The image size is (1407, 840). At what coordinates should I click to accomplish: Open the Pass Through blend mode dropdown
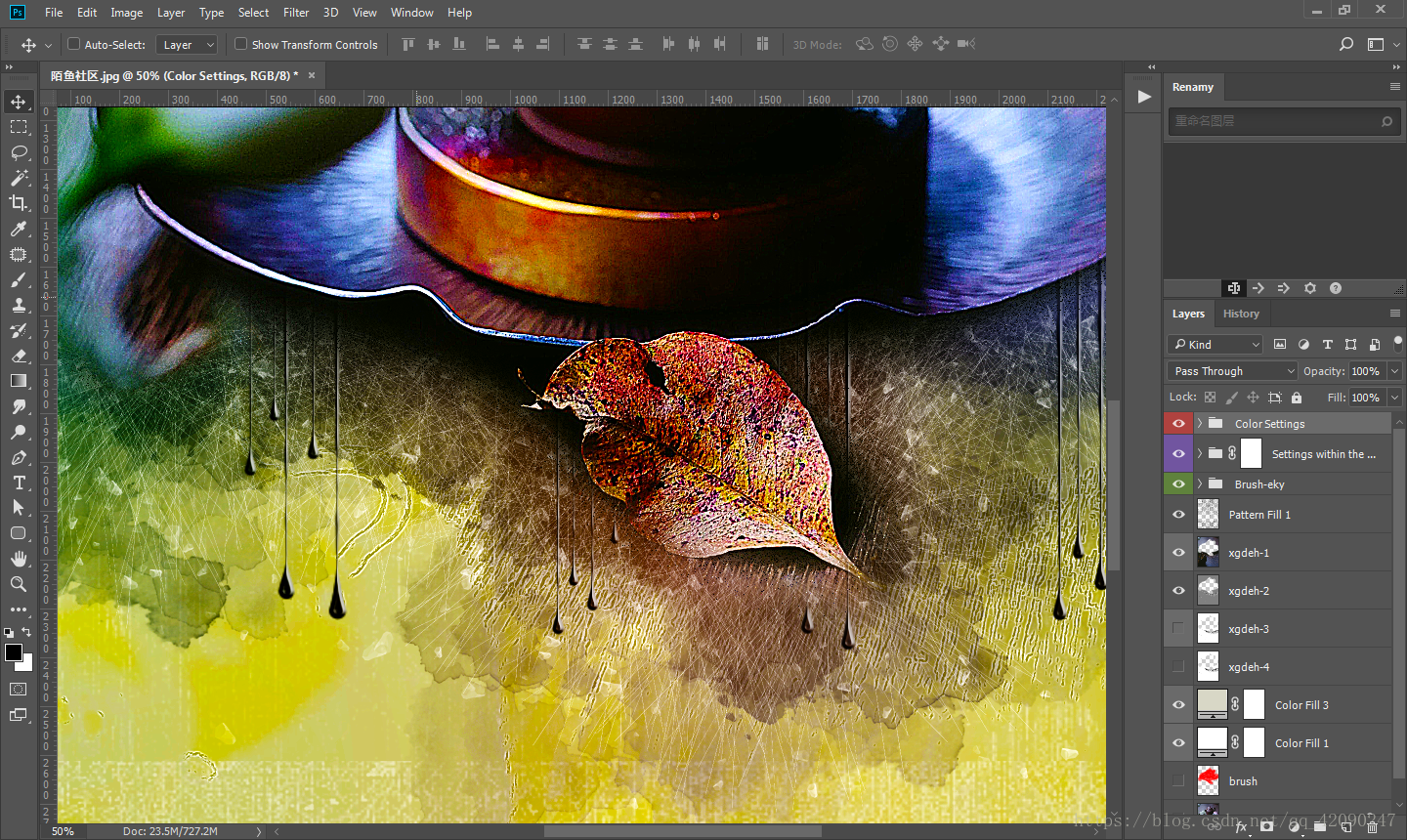coord(1232,371)
